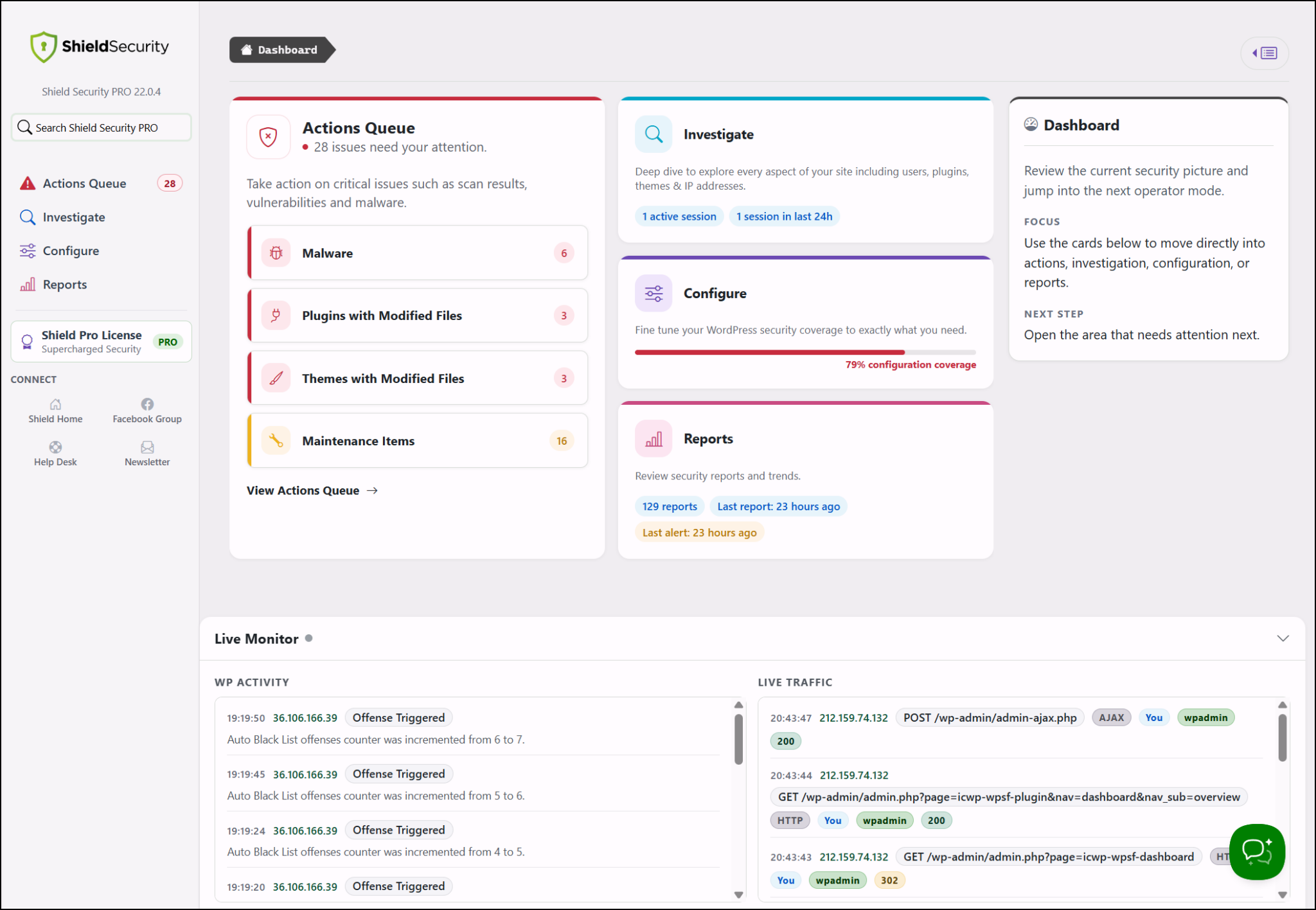Open the green chat support bubble
The height and width of the screenshot is (910, 1316).
(1257, 852)
